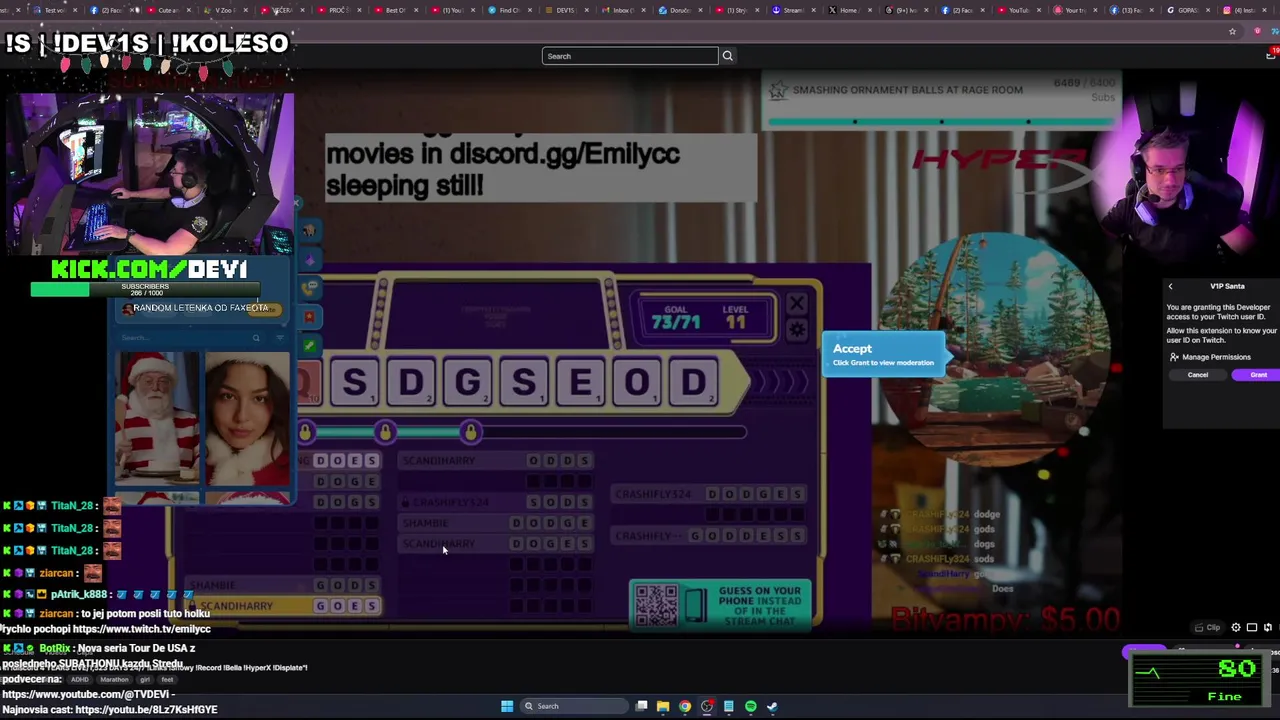1280x720 pixels.
Task: Grant V1P Santa extension access
Action: [x=1257, y=375]
